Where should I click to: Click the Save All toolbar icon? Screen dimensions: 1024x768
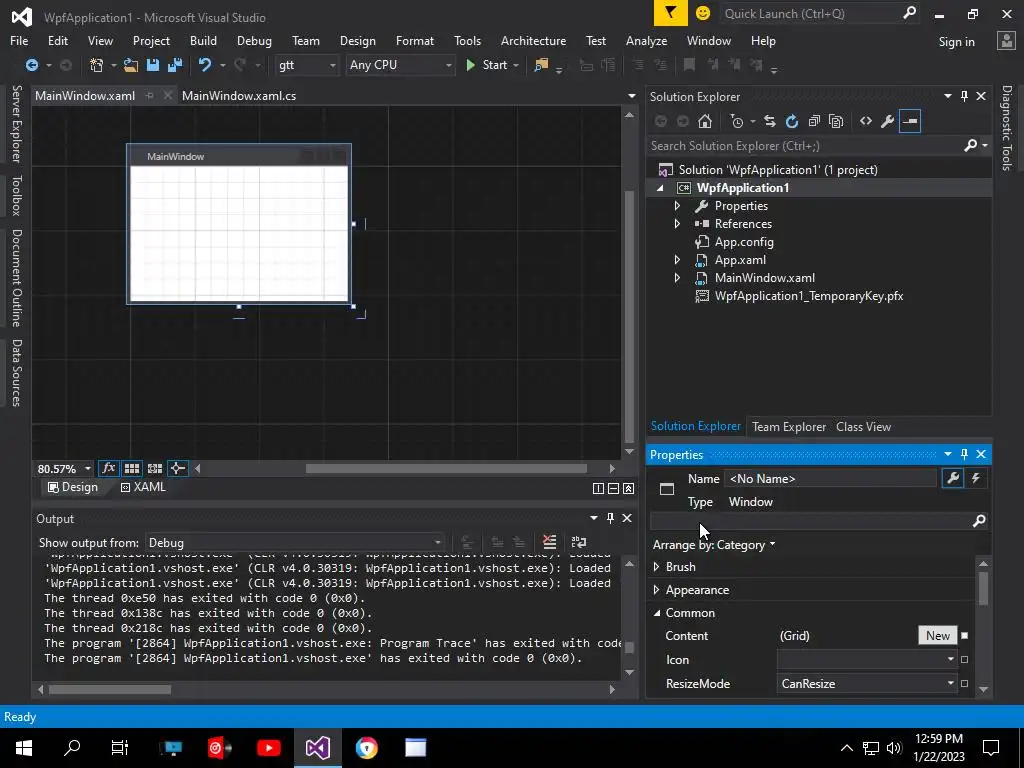(175, 65)
